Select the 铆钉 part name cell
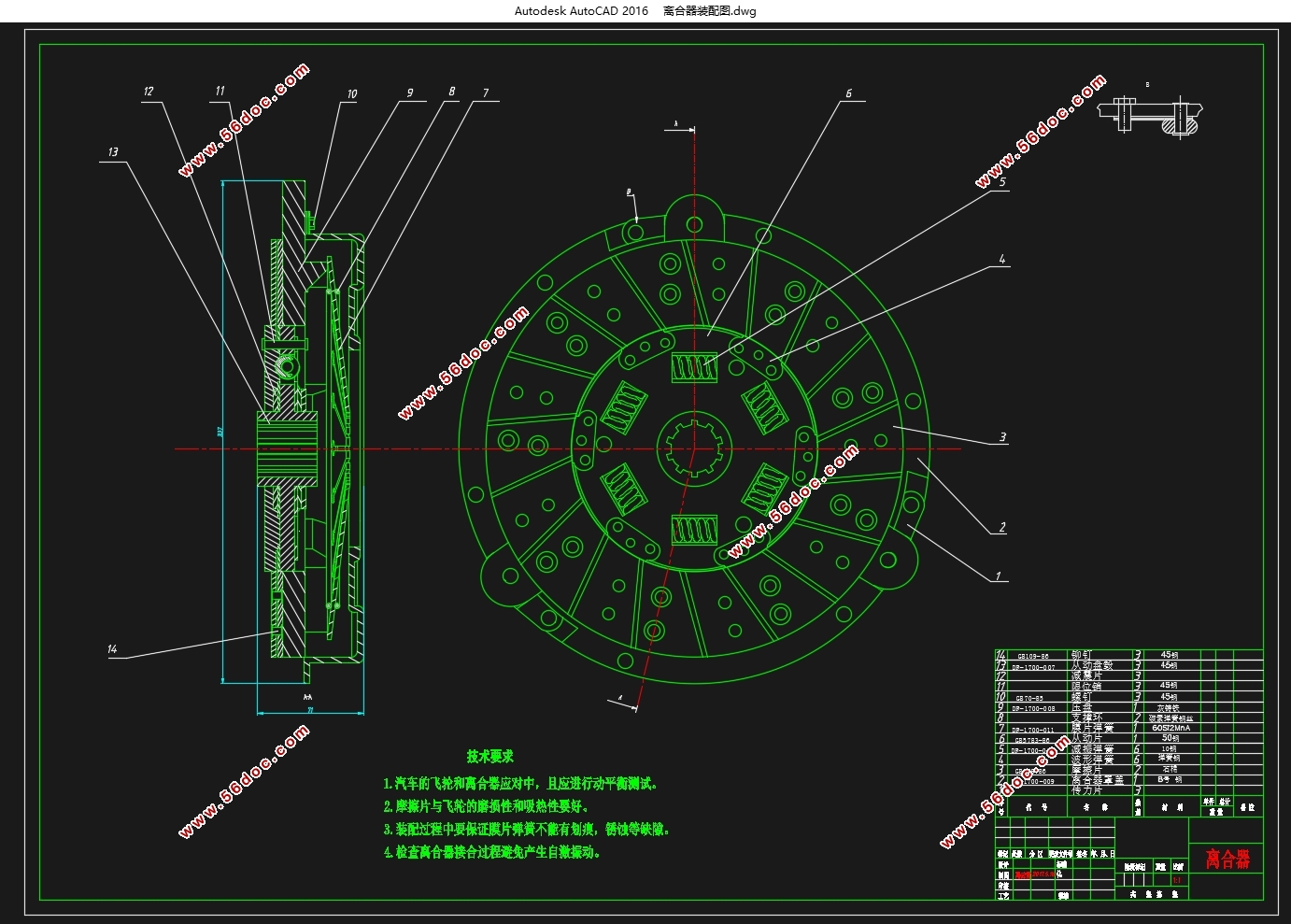 click(x=1082, y=656)
